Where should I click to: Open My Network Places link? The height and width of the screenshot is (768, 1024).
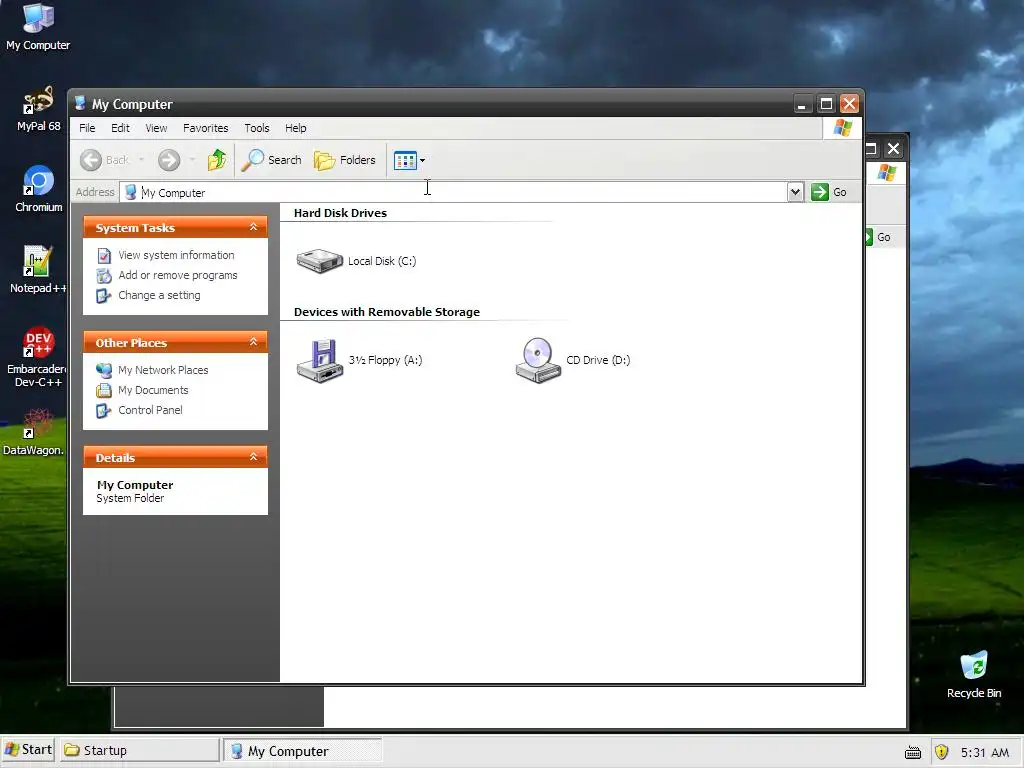163,370
